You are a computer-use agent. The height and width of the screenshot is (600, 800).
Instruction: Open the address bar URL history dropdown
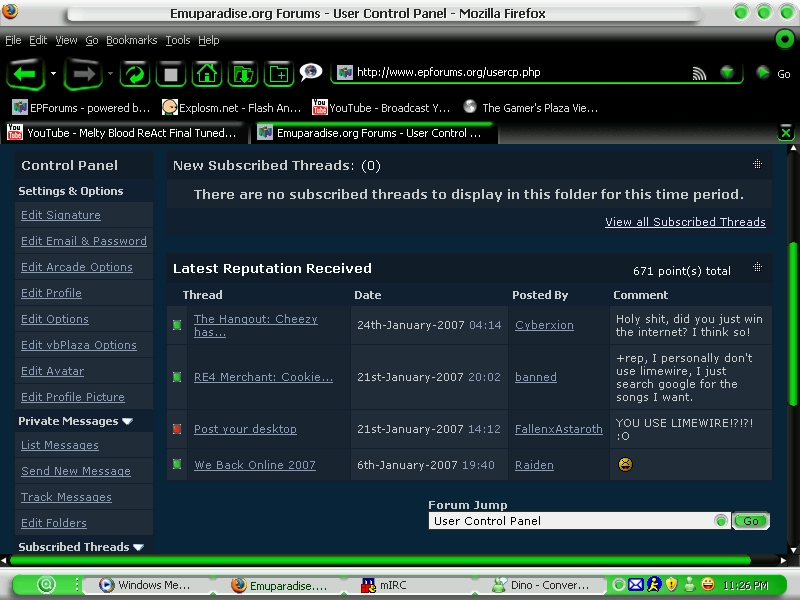[x=728, y=73]
